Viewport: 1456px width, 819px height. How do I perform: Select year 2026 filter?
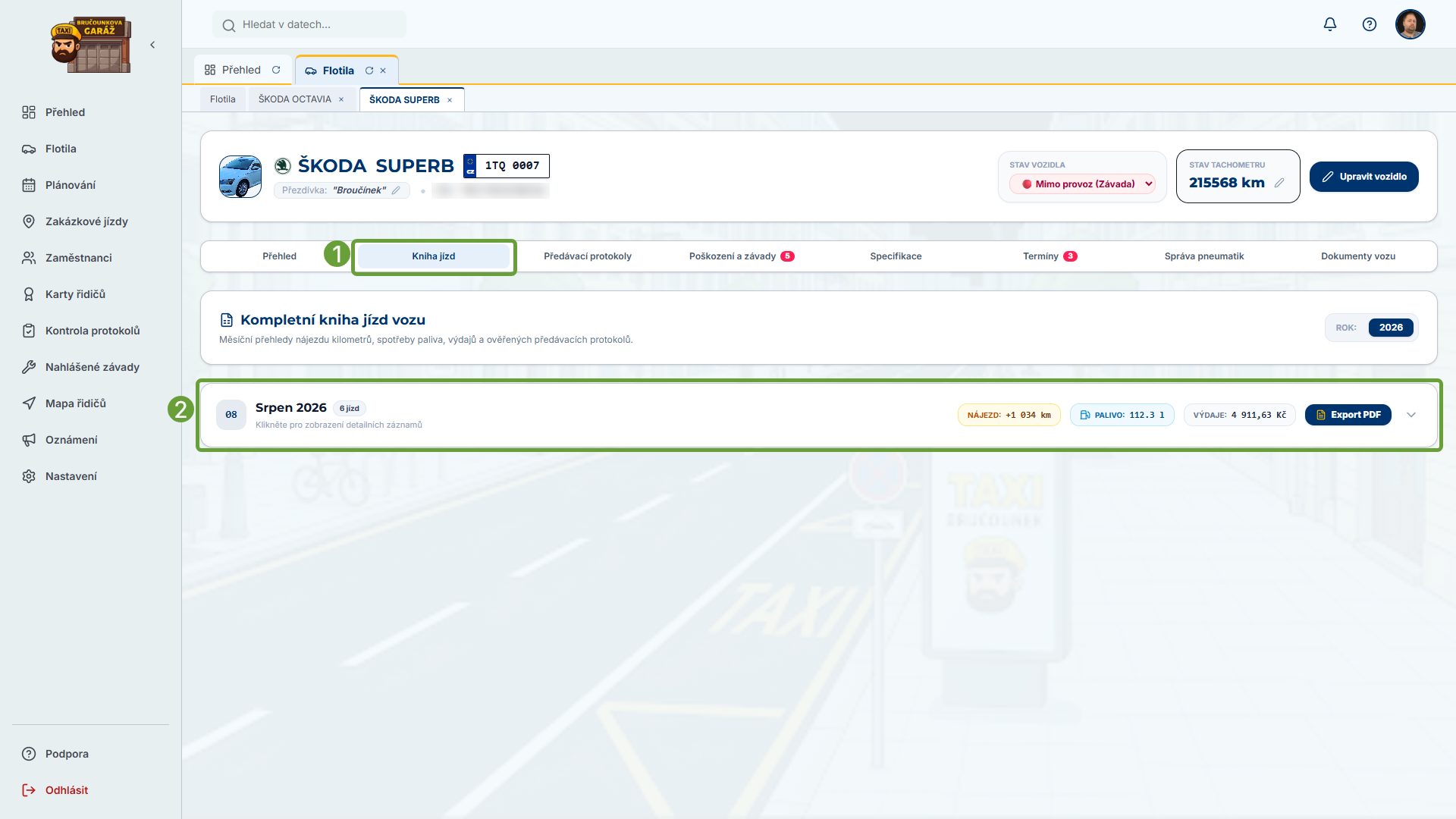pos(1391,328)
